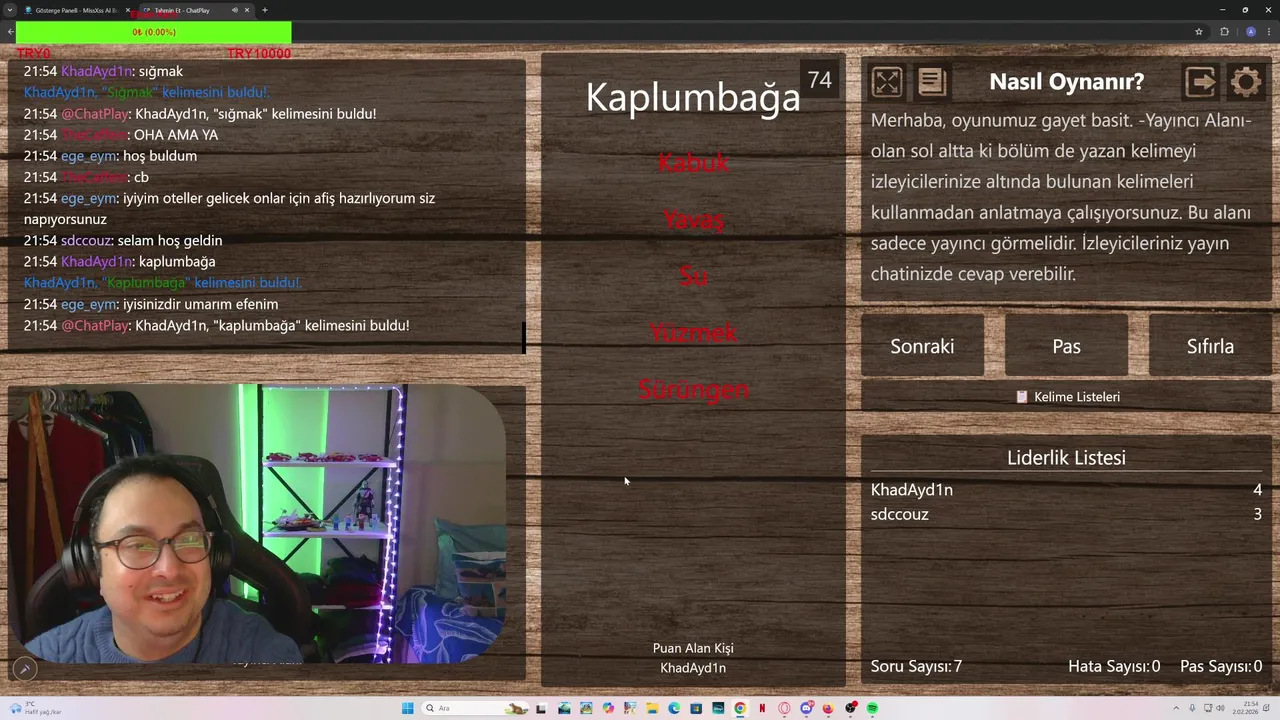This screenshot has height=720, width=1280.
Task: Open Discord from taskbar
Action: coord(806,708)
